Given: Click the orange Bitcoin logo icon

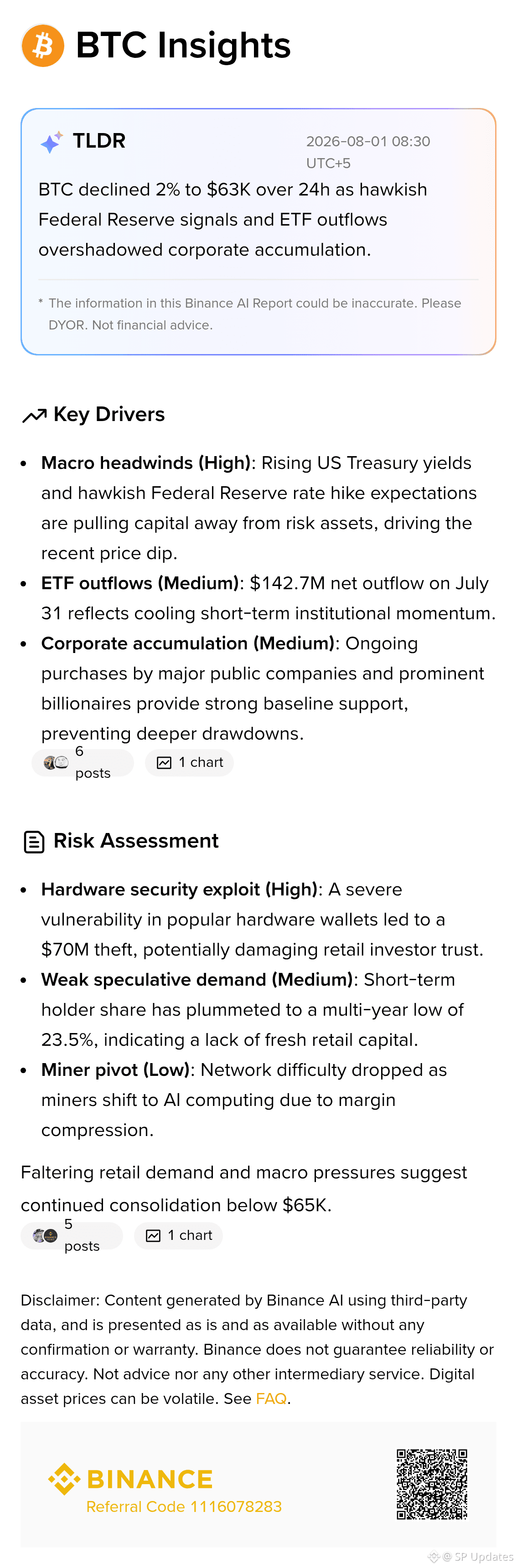Looking at the screenshot, I should point(42,46).
